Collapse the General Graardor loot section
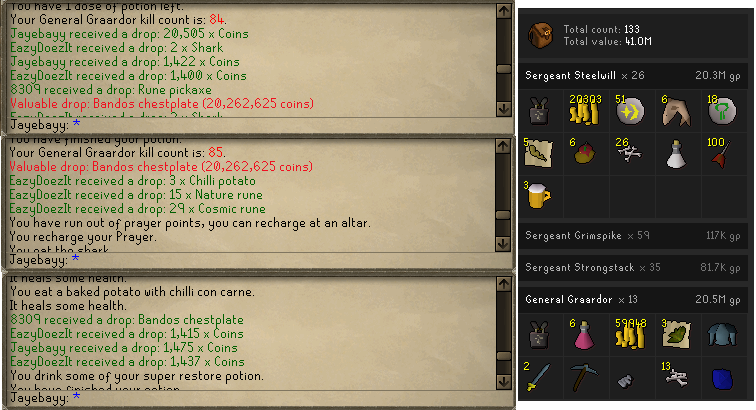 click(x=633, y=299)
